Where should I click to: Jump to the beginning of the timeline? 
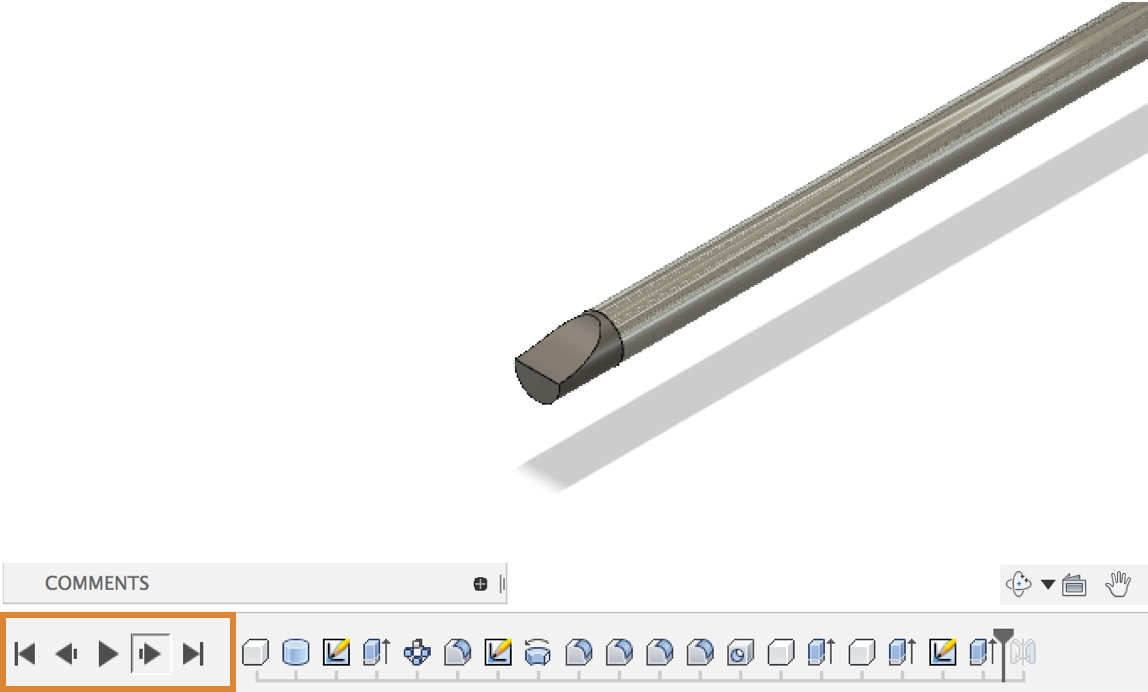[x=26, y=653]
